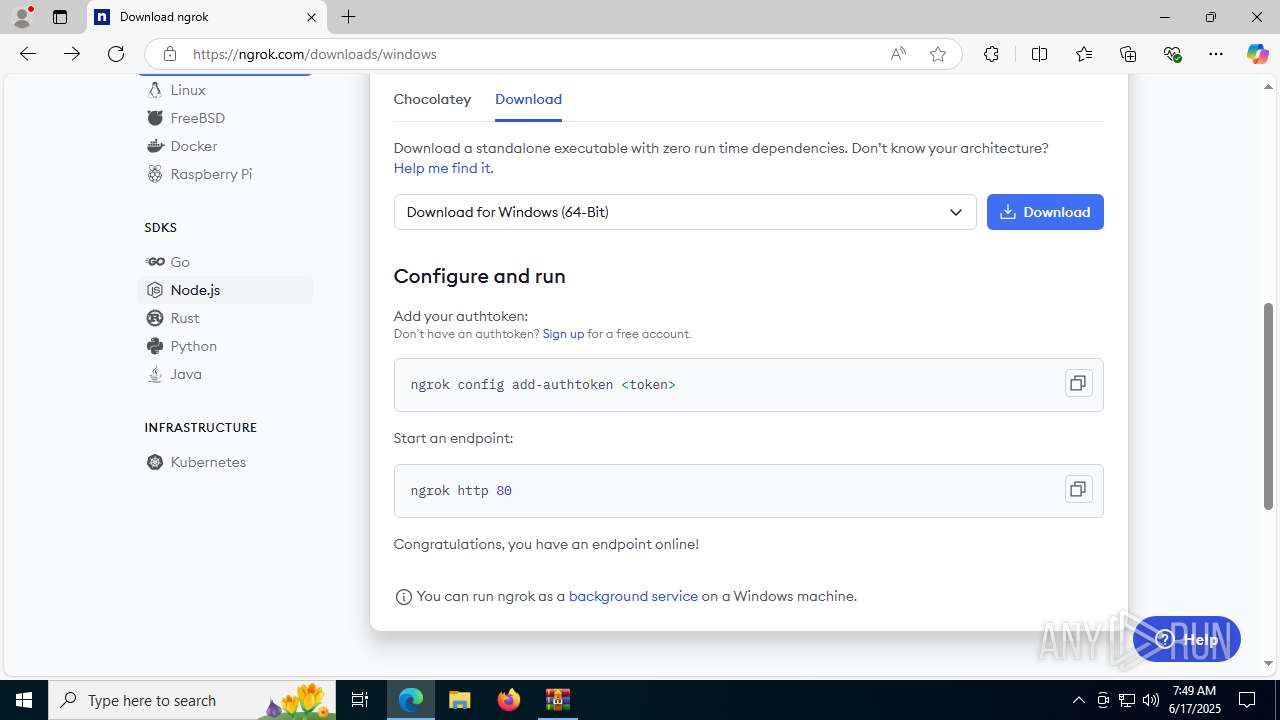The height and width of the screenshot is (720, 1280).
Task: Click the Windows Start button
Action: pyautogui.click(x=24, y=700)
